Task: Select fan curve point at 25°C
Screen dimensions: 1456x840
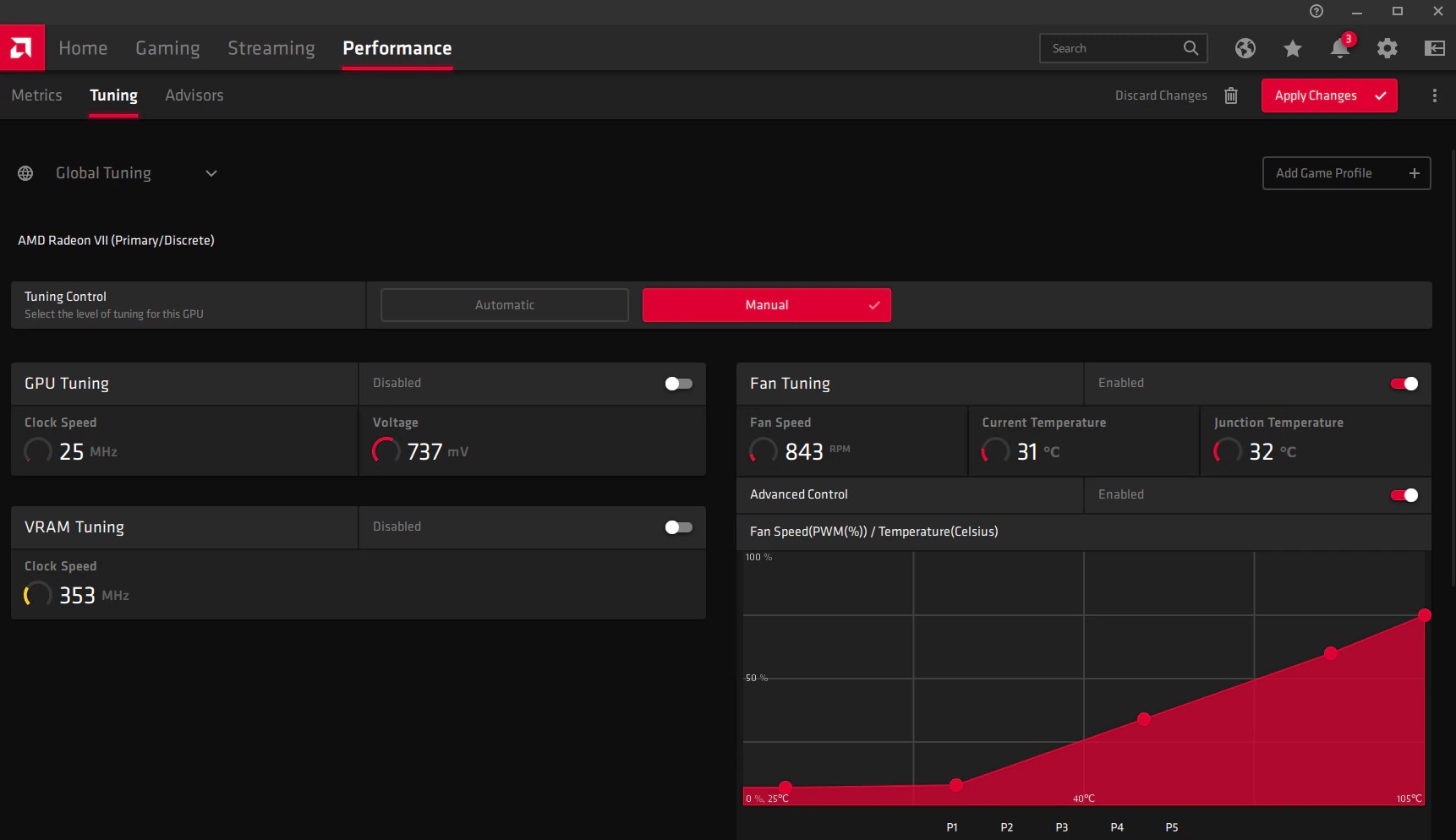Action: tap(785, 787)
